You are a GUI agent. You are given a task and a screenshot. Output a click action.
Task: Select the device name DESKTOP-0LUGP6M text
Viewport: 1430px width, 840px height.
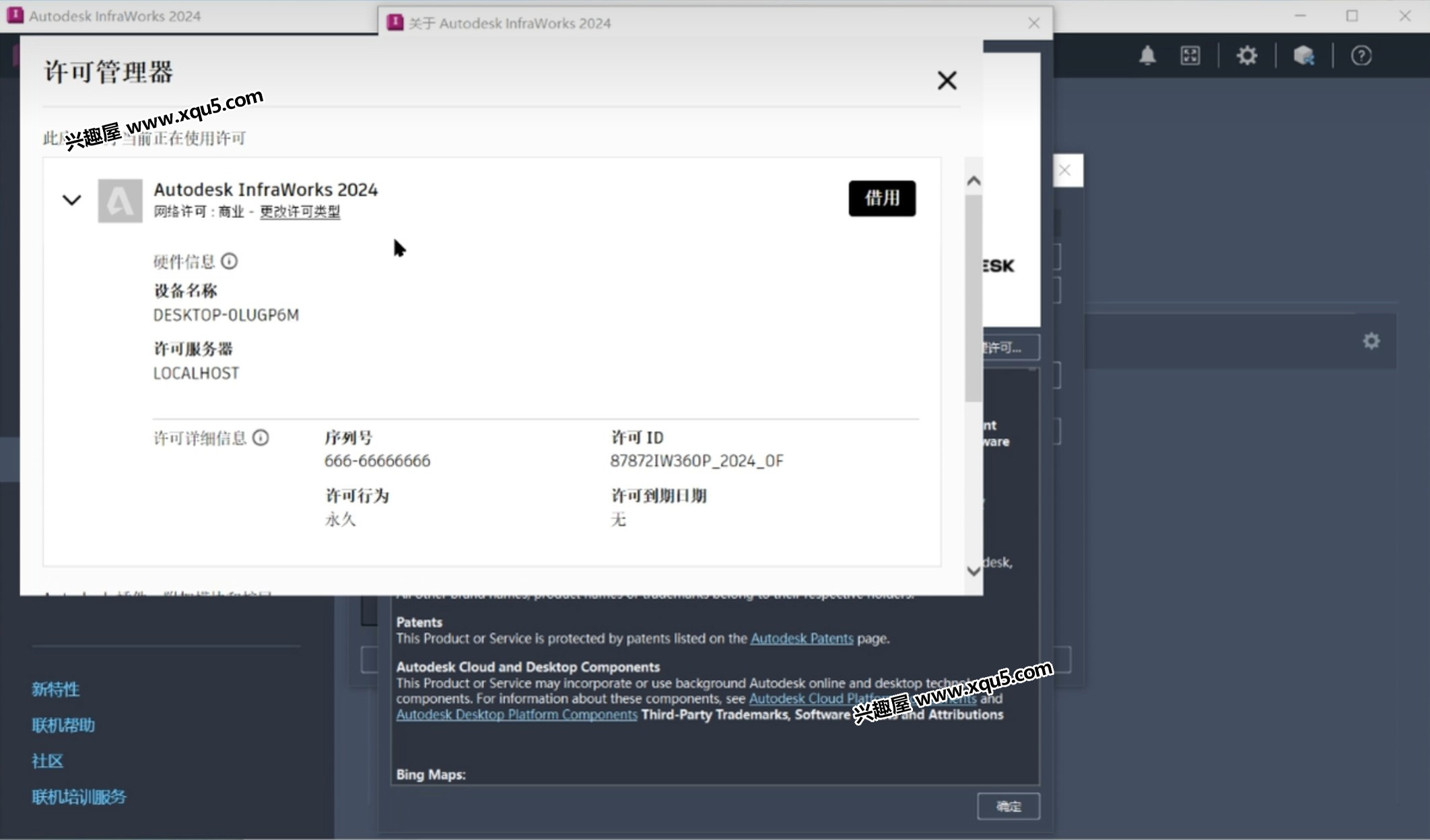226,315
